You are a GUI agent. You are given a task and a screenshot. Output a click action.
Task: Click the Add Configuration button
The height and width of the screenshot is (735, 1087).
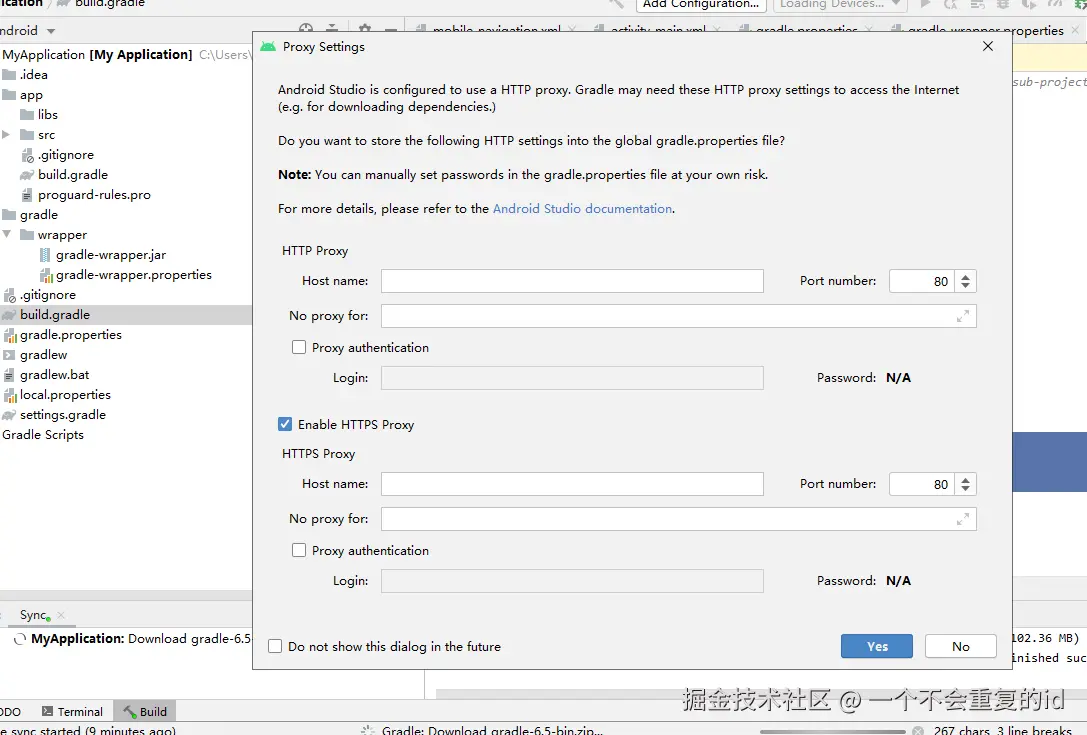pyautogui.click(x=701, y=4)
